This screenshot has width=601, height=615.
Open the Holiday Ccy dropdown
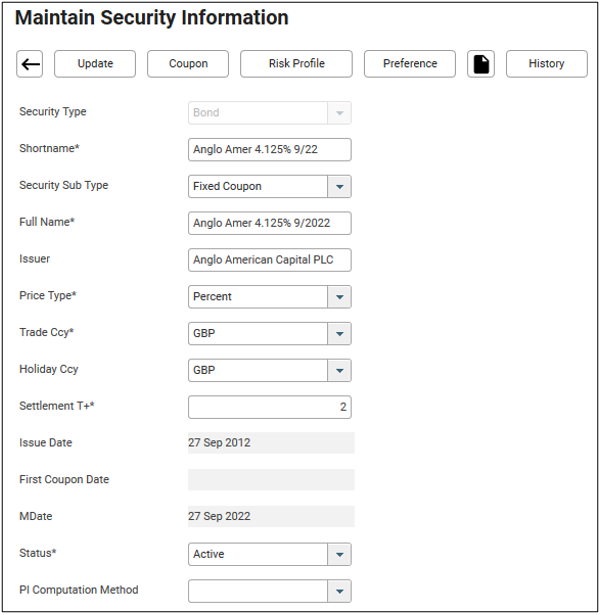tap(339, 370)
